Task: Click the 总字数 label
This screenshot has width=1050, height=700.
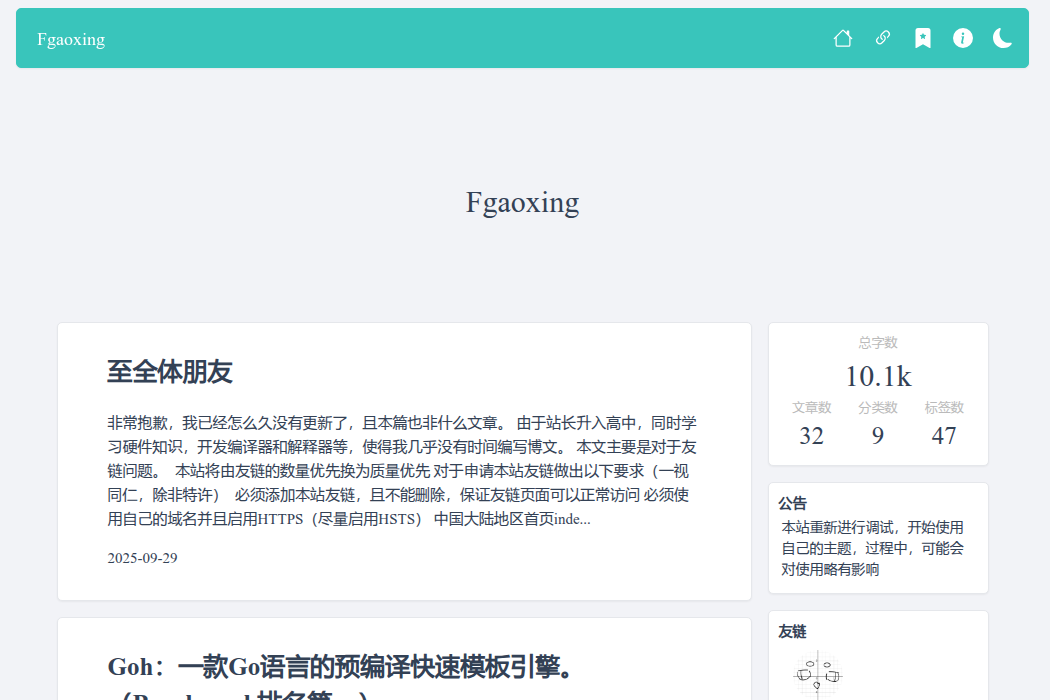Action: pos(878,343)
